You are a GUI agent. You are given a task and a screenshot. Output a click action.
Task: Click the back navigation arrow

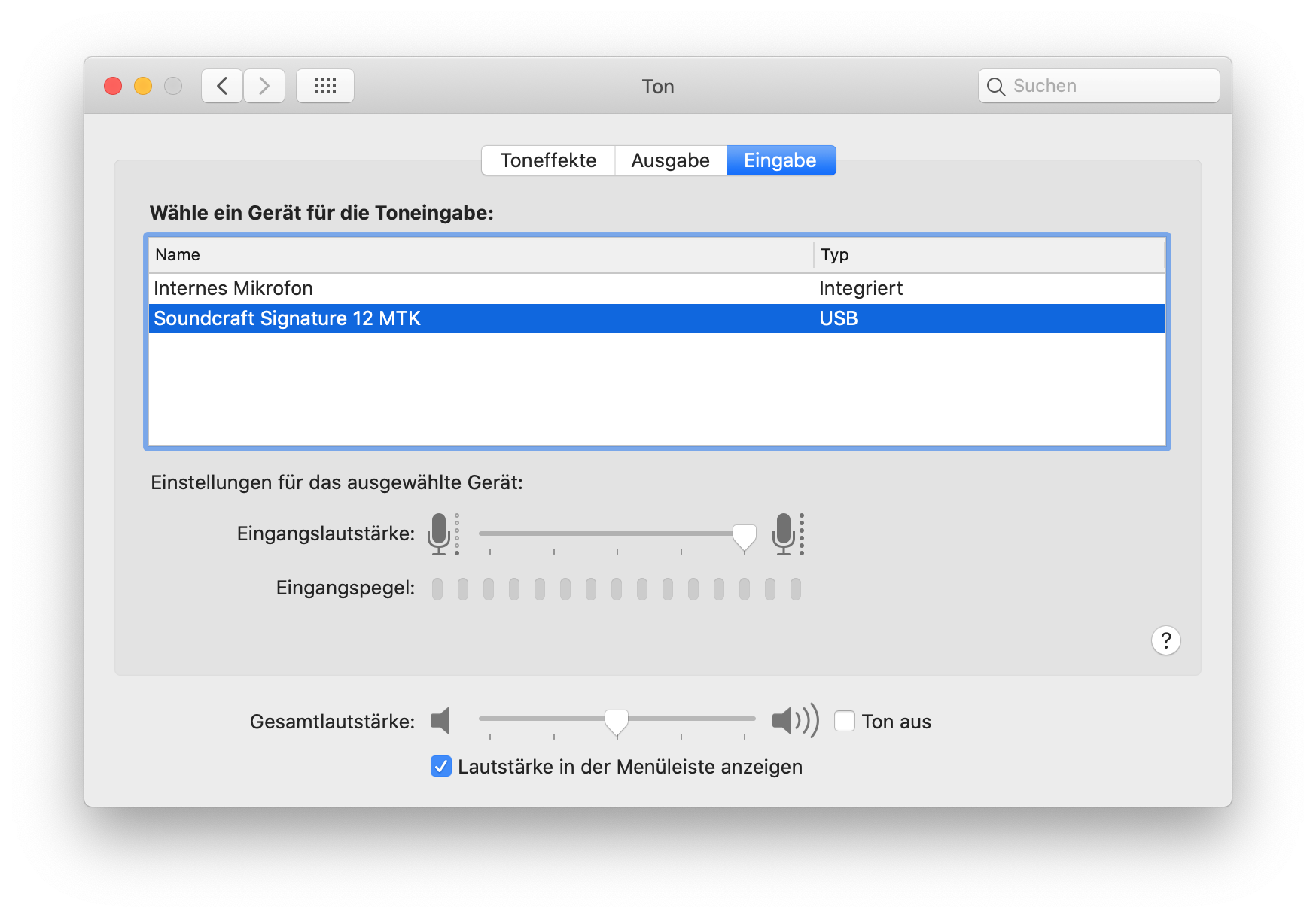[222, 86]
